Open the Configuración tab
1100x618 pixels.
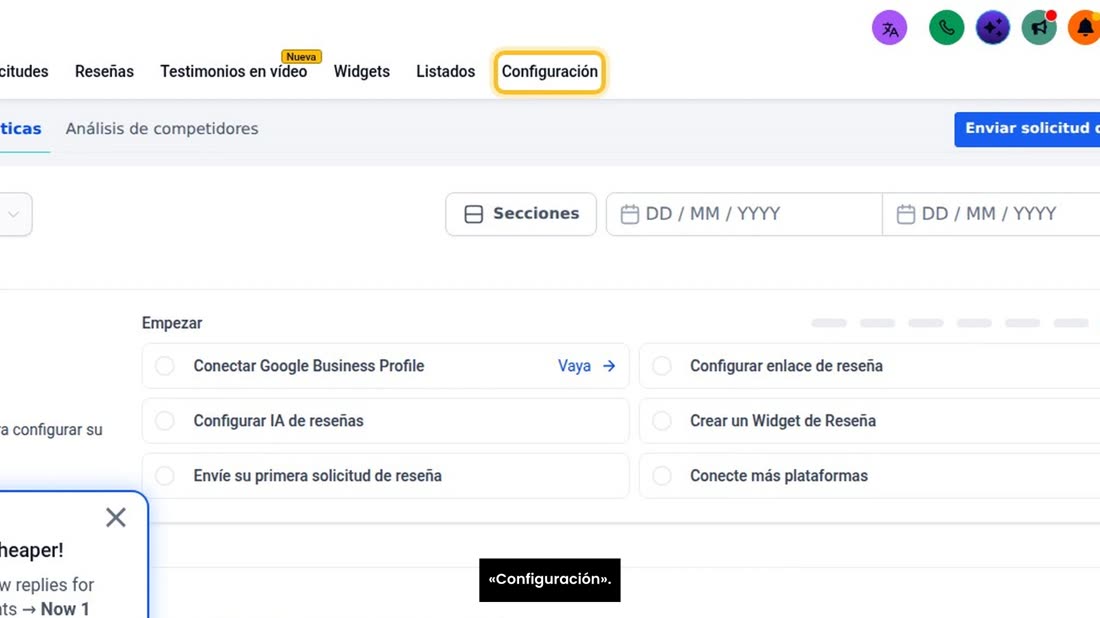point(549,72)
